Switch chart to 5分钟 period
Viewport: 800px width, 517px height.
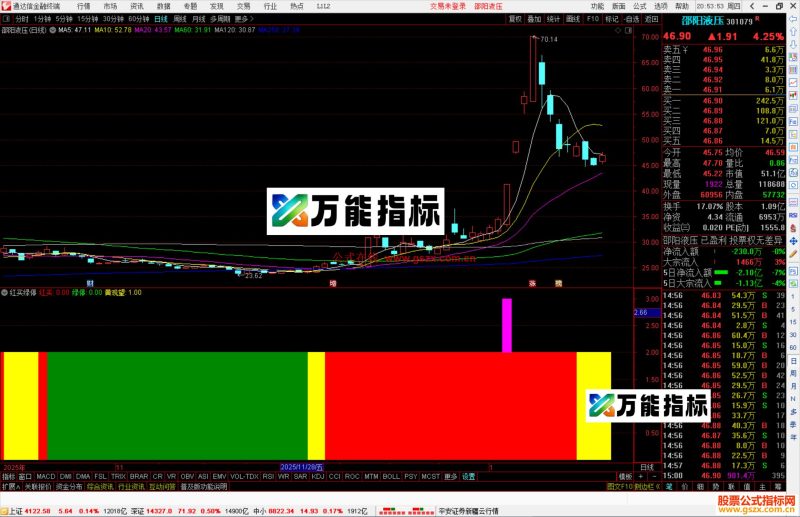tap(64, 19)
